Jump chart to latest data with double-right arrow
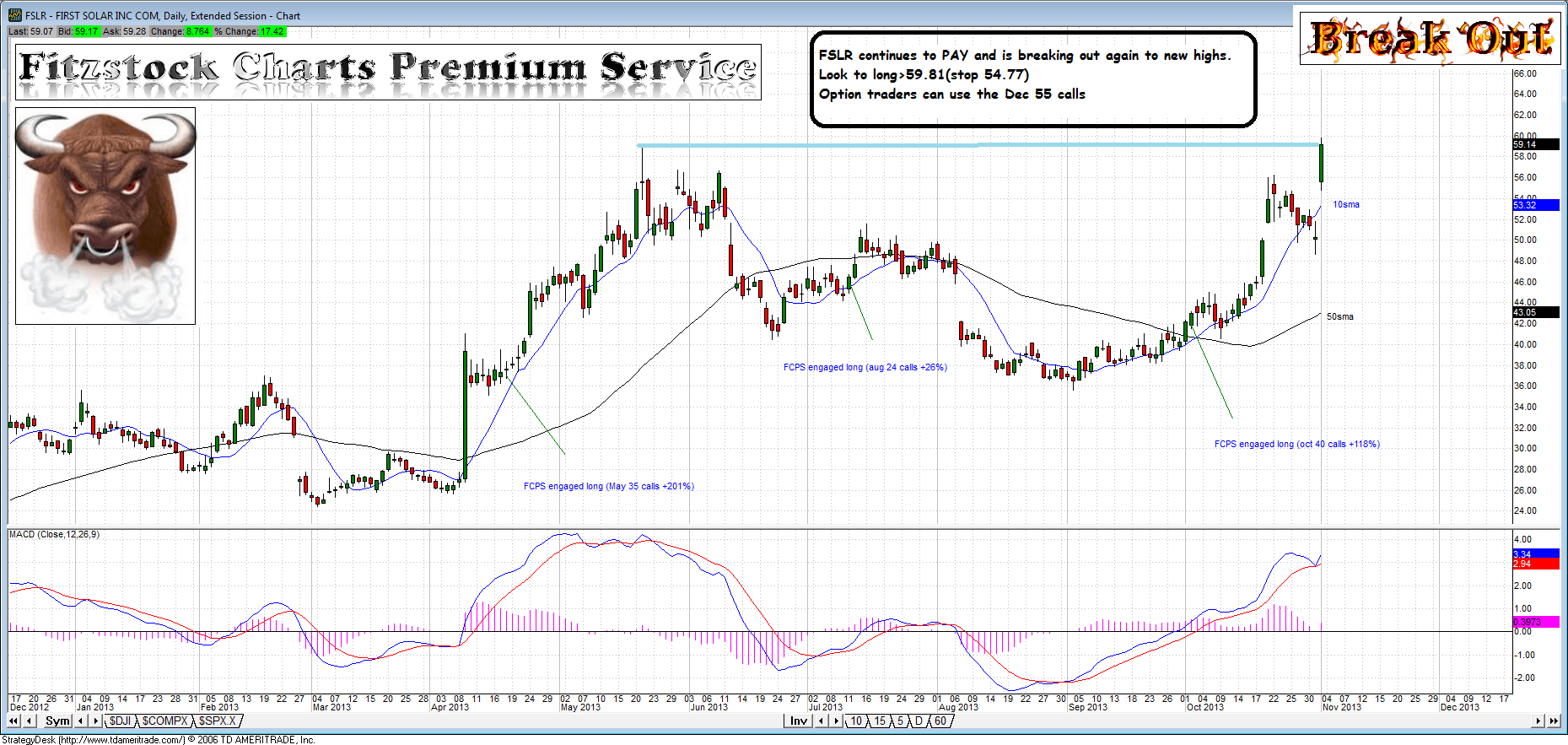1568x745 pixels. click(x=1554, y=721)
